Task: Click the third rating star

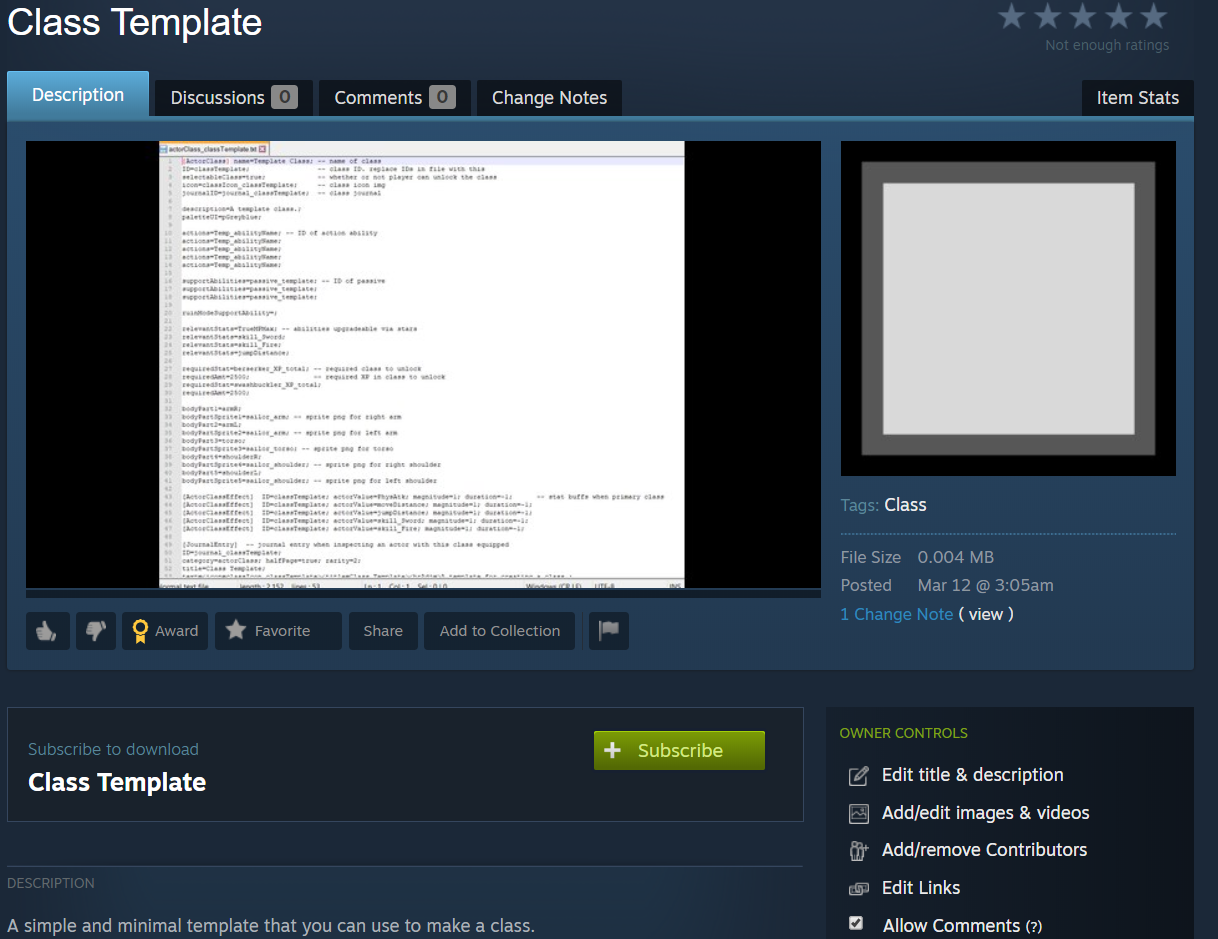Action: [x=1083, y=16]
